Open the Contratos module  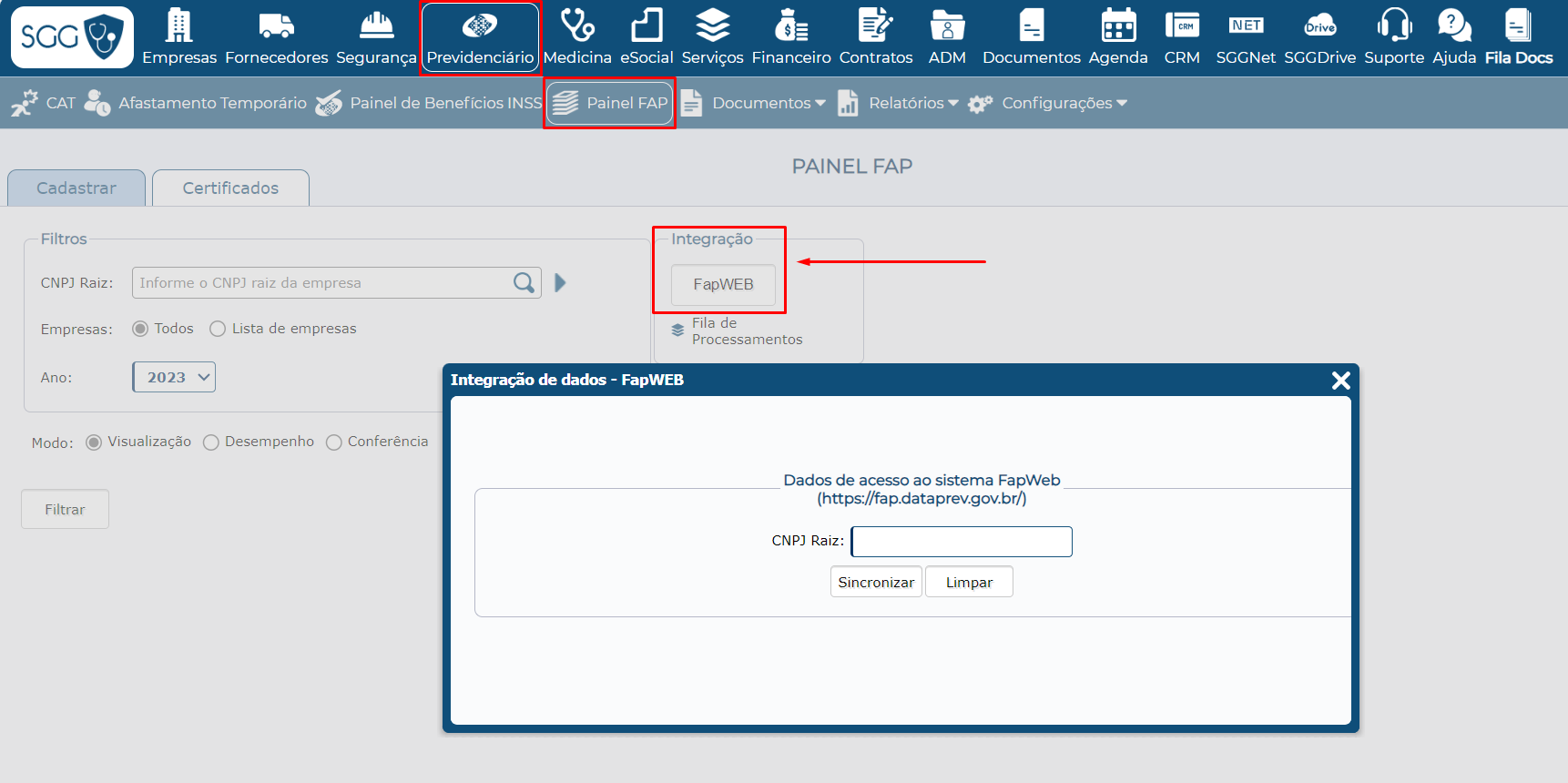(x=876, y=37)
